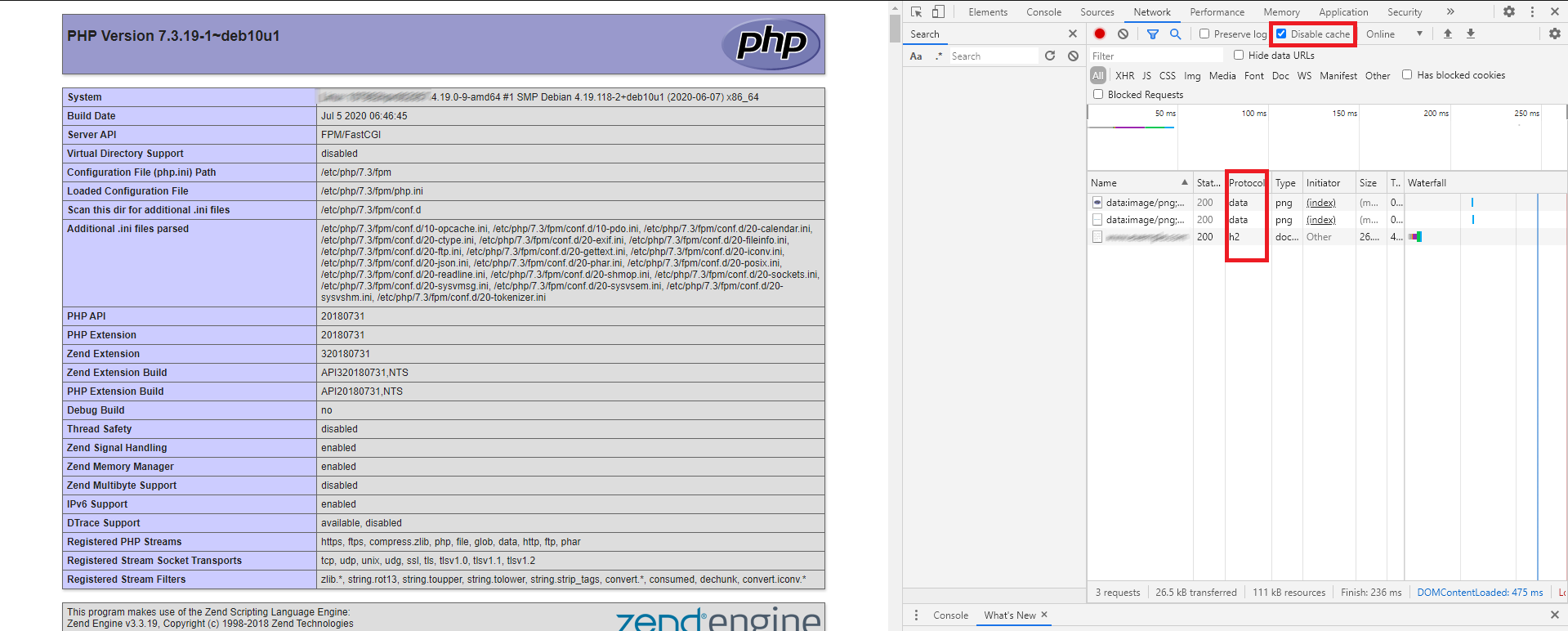
Task: Click the Zend Engine logo
Action: click(x=719, y=620)
